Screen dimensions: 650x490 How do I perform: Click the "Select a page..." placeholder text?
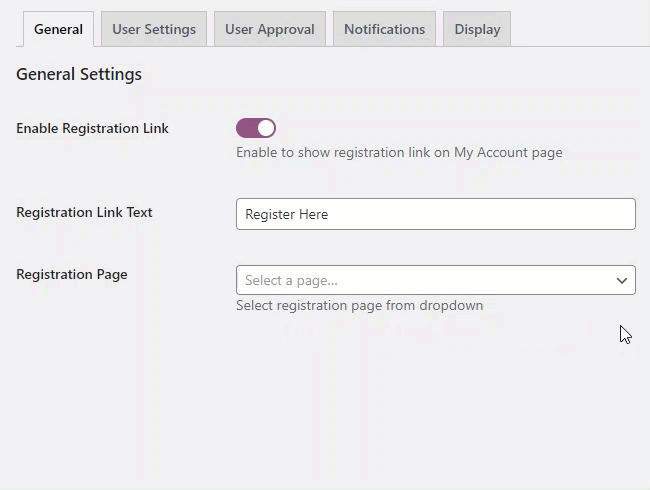tap(291, 281)
